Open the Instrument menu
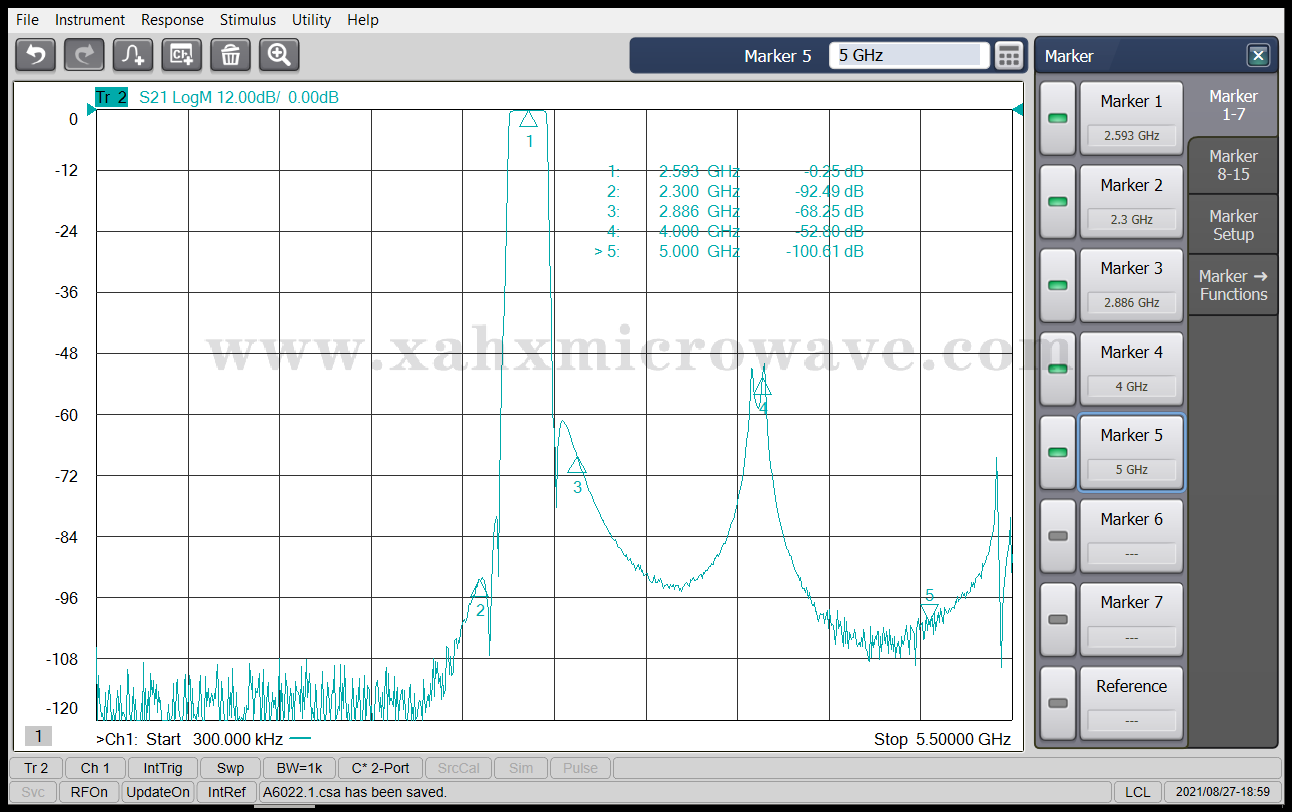The width and height of the screenshot is (1292, 812). [90, 20]
